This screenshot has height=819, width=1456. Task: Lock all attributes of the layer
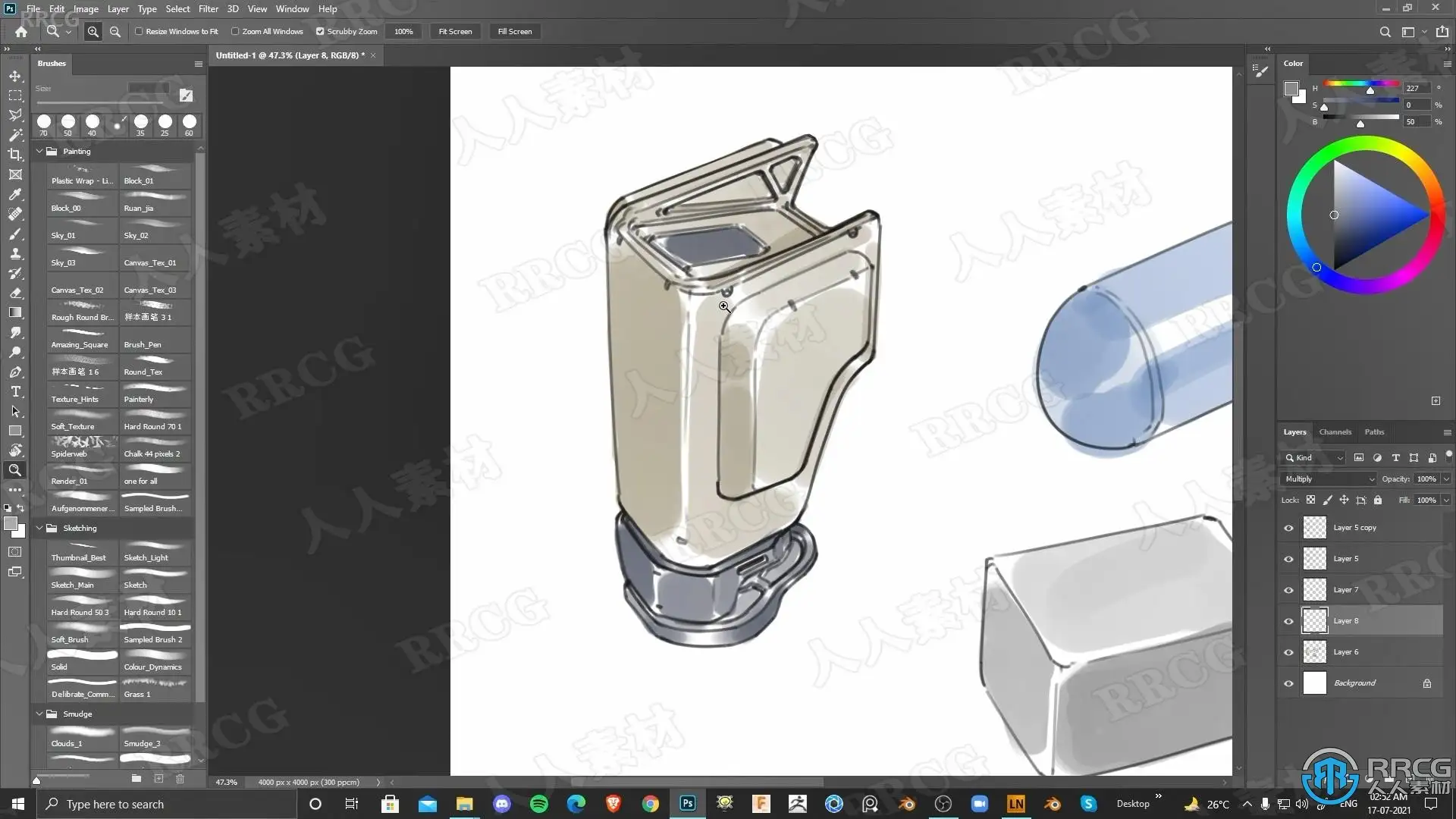pyautogui.click(x=1378, y=500)
